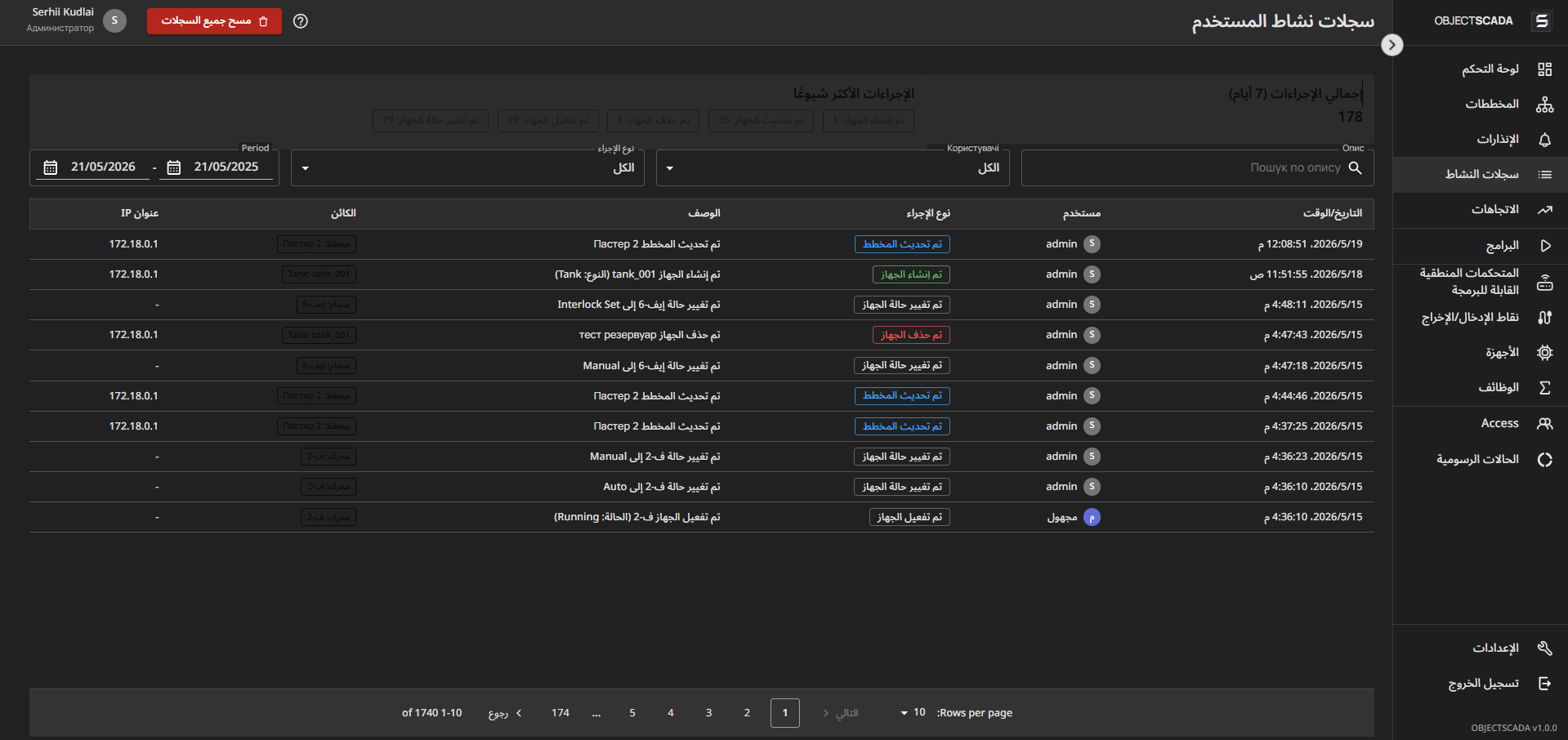The width and height of the screenshot is (1568, 740).
Task: Click the 'Interlock Set' description cell
Action: (639, 305)
